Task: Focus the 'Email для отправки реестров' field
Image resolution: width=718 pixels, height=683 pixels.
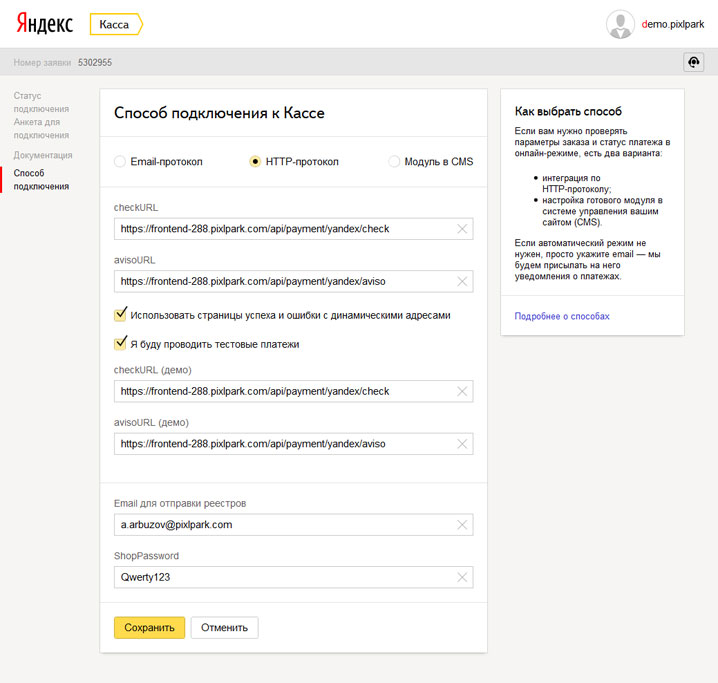Action: click(294, 525)
